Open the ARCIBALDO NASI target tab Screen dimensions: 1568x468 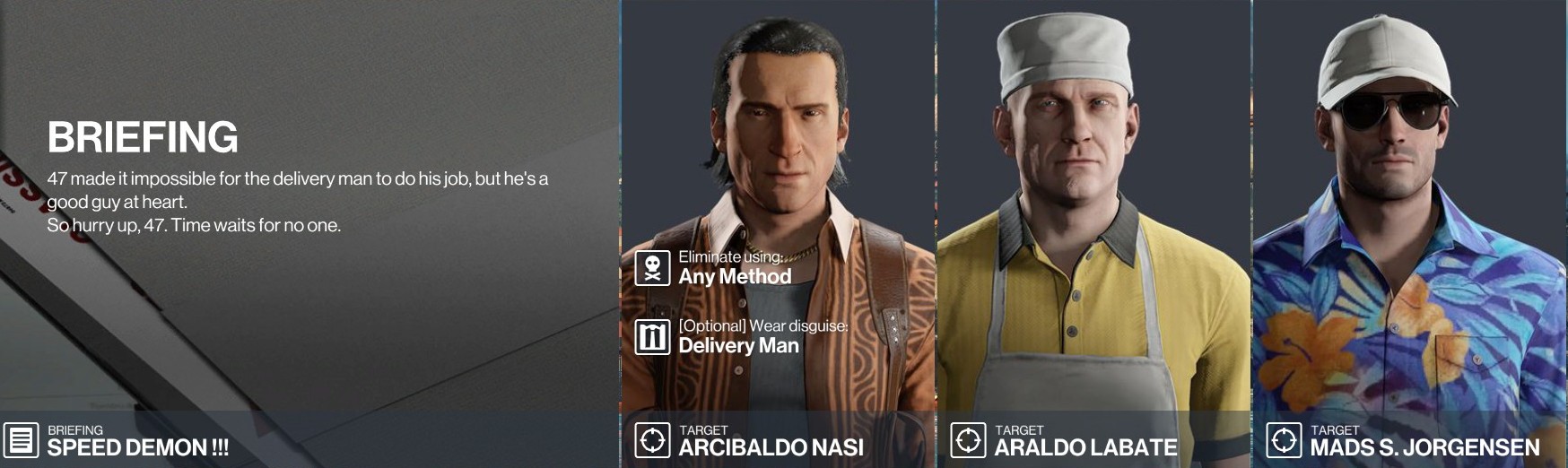(778, 440)
